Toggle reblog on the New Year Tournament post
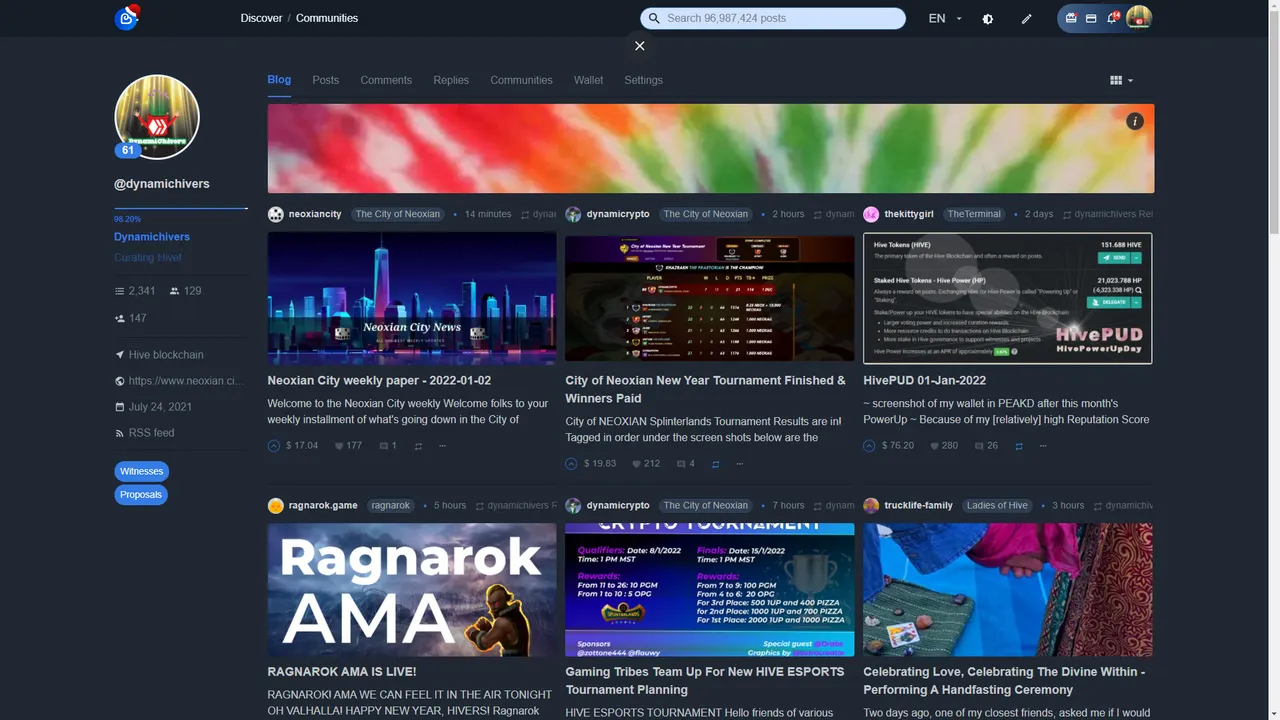 point(716,464)
